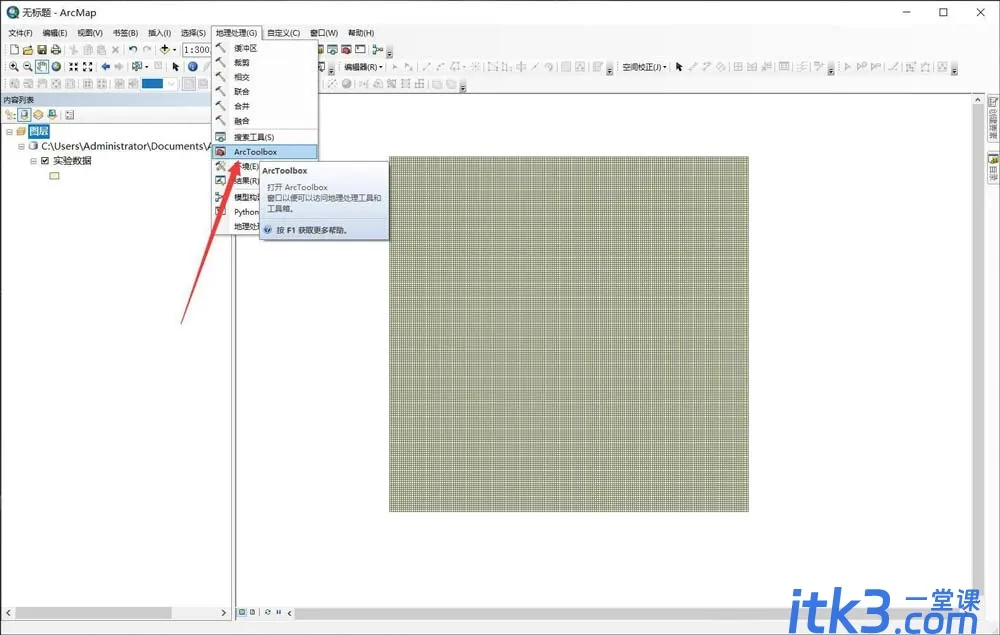Open the 书签(B) menu
The image size is (1000, 635).
coord(125,33)
